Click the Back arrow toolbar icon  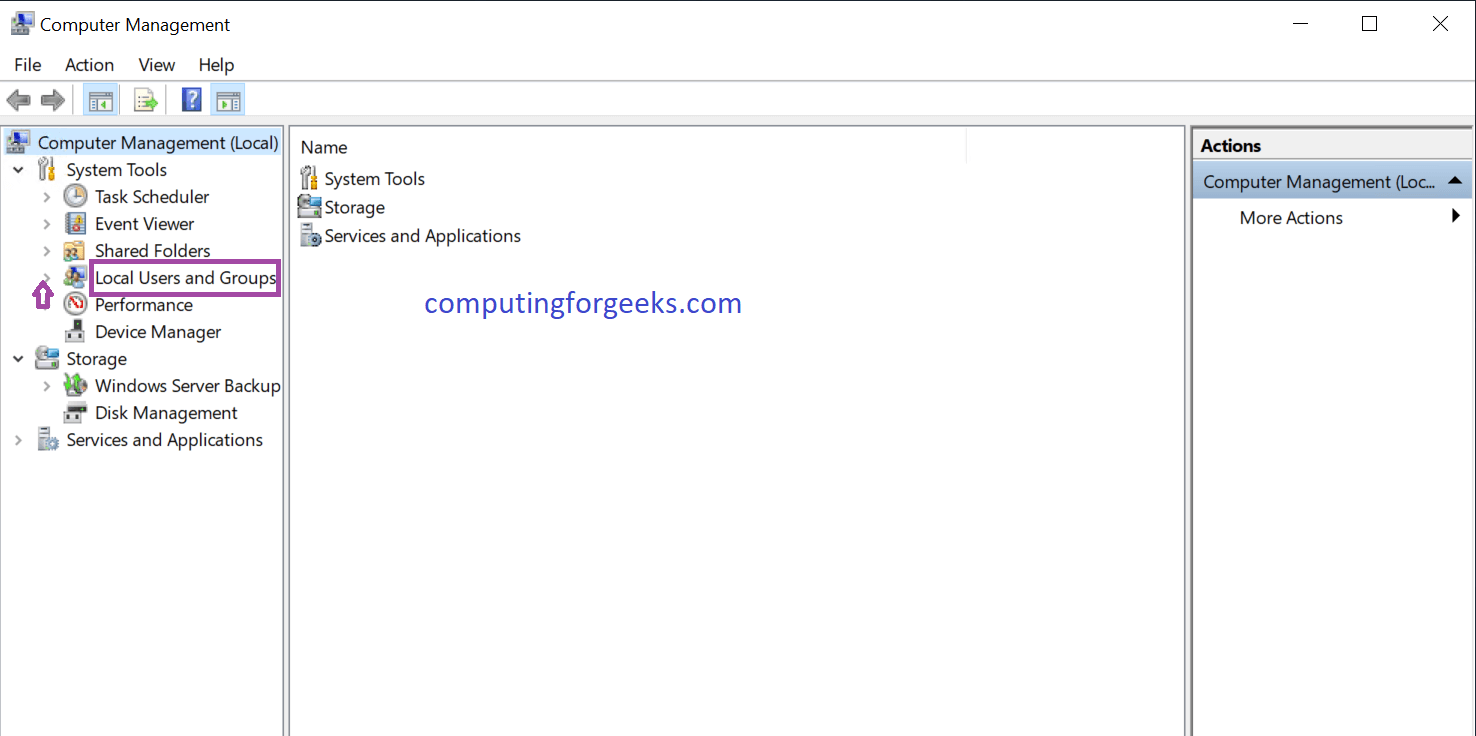point(18,100)
